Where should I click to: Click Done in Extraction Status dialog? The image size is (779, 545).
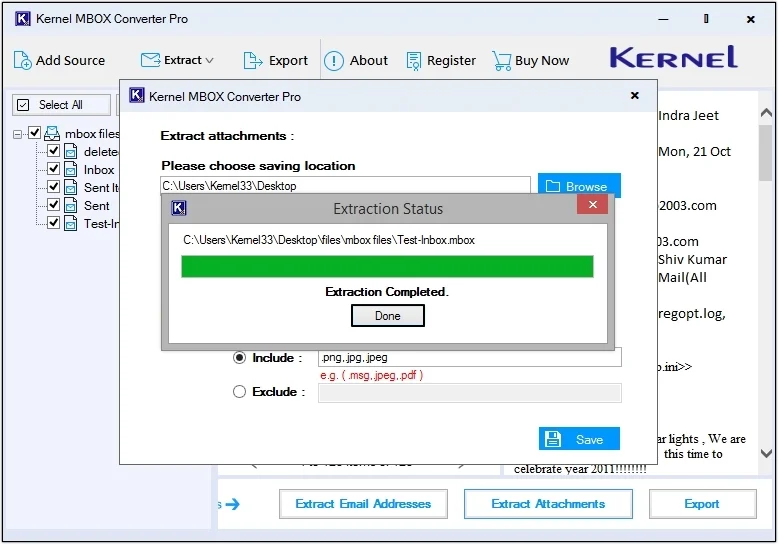pyautogui.click(x=388, y=315)
